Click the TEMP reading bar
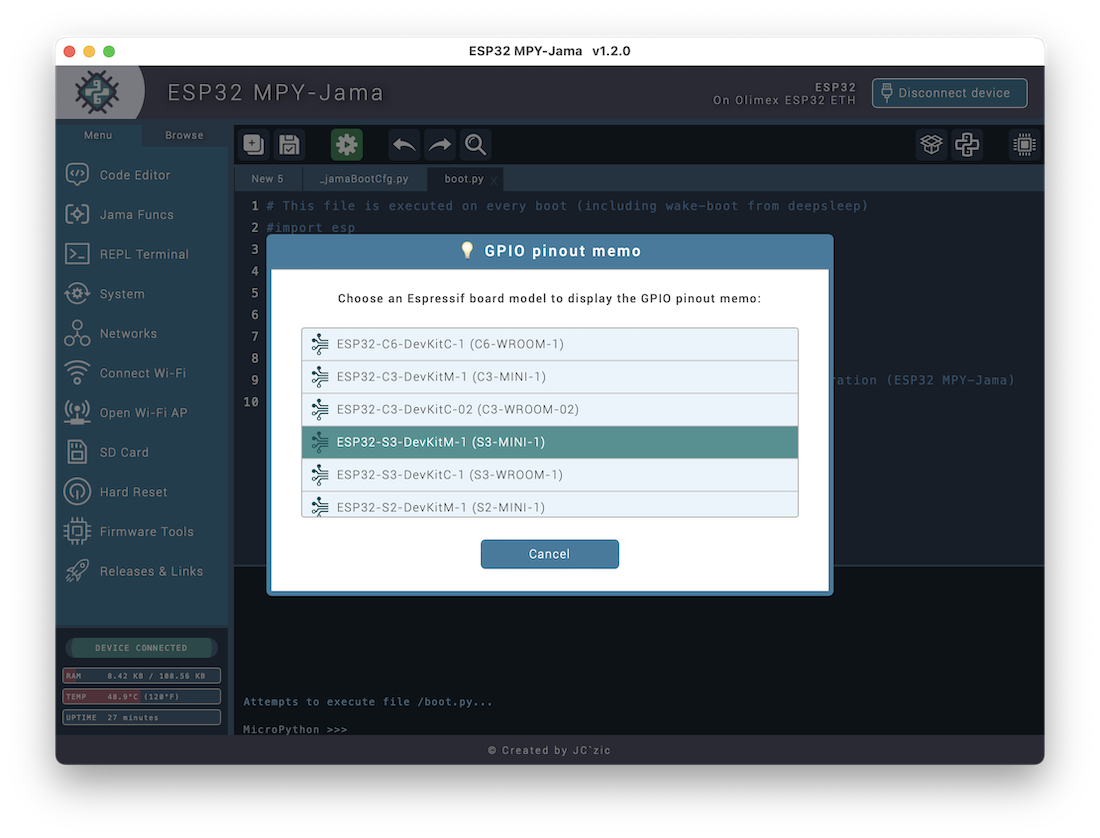The width and height of the screenshot is (1100, 838). [x=141, y=696]
